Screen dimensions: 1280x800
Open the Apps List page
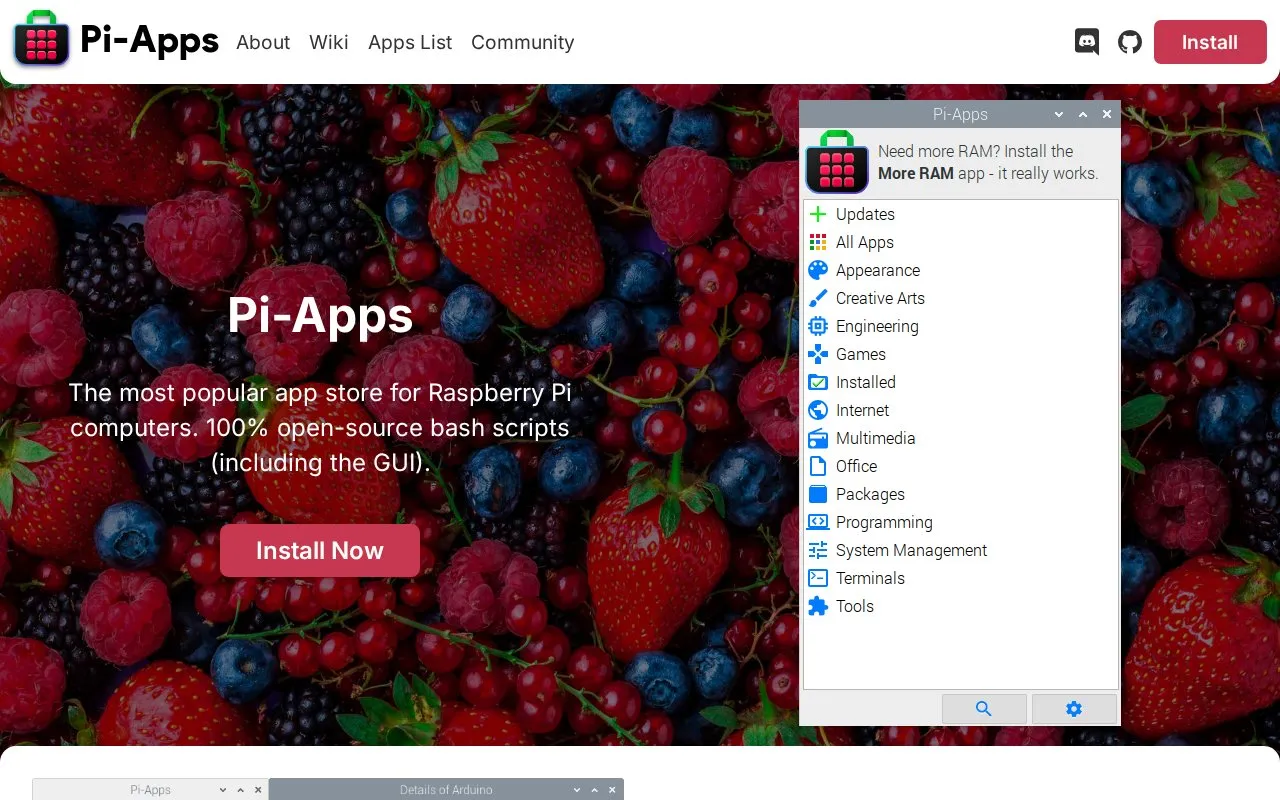(410, 42)
